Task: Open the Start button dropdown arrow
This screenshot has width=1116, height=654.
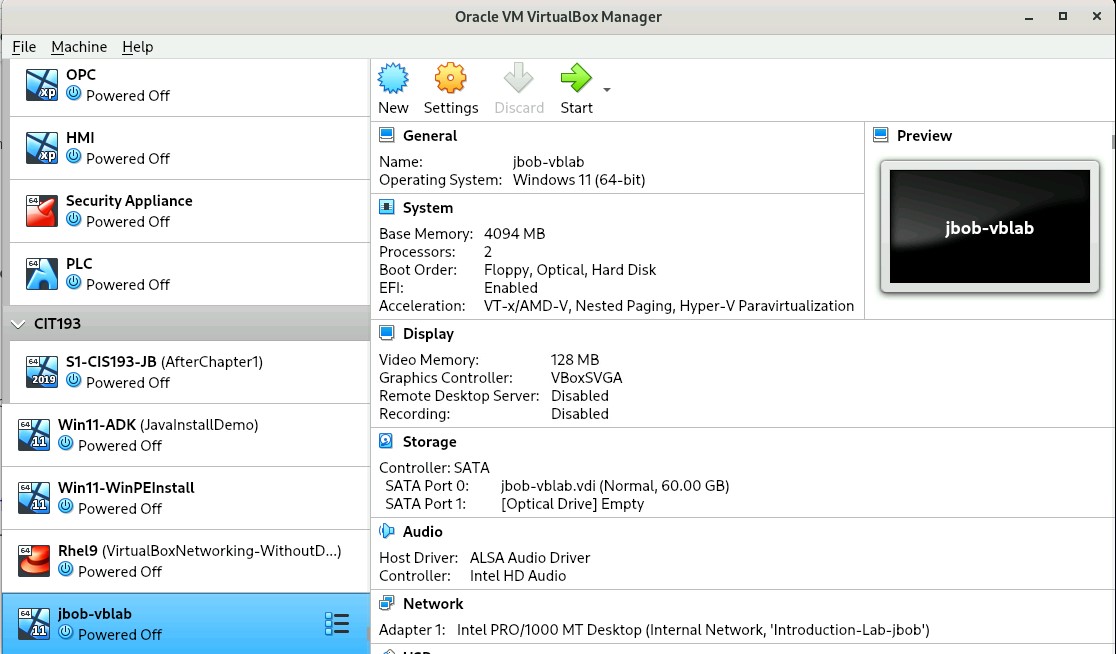Action: pyautogui.click(x=607, y=90)
